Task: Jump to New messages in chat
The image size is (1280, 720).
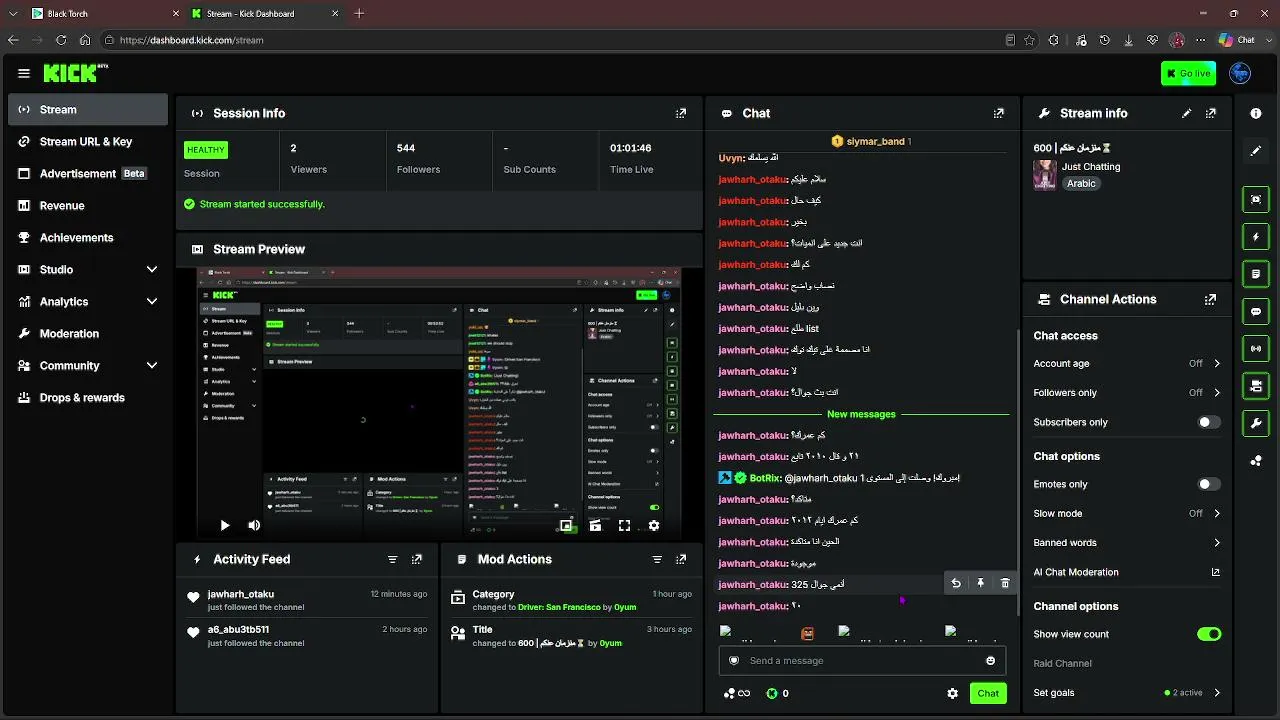Action: click(861, 414)
